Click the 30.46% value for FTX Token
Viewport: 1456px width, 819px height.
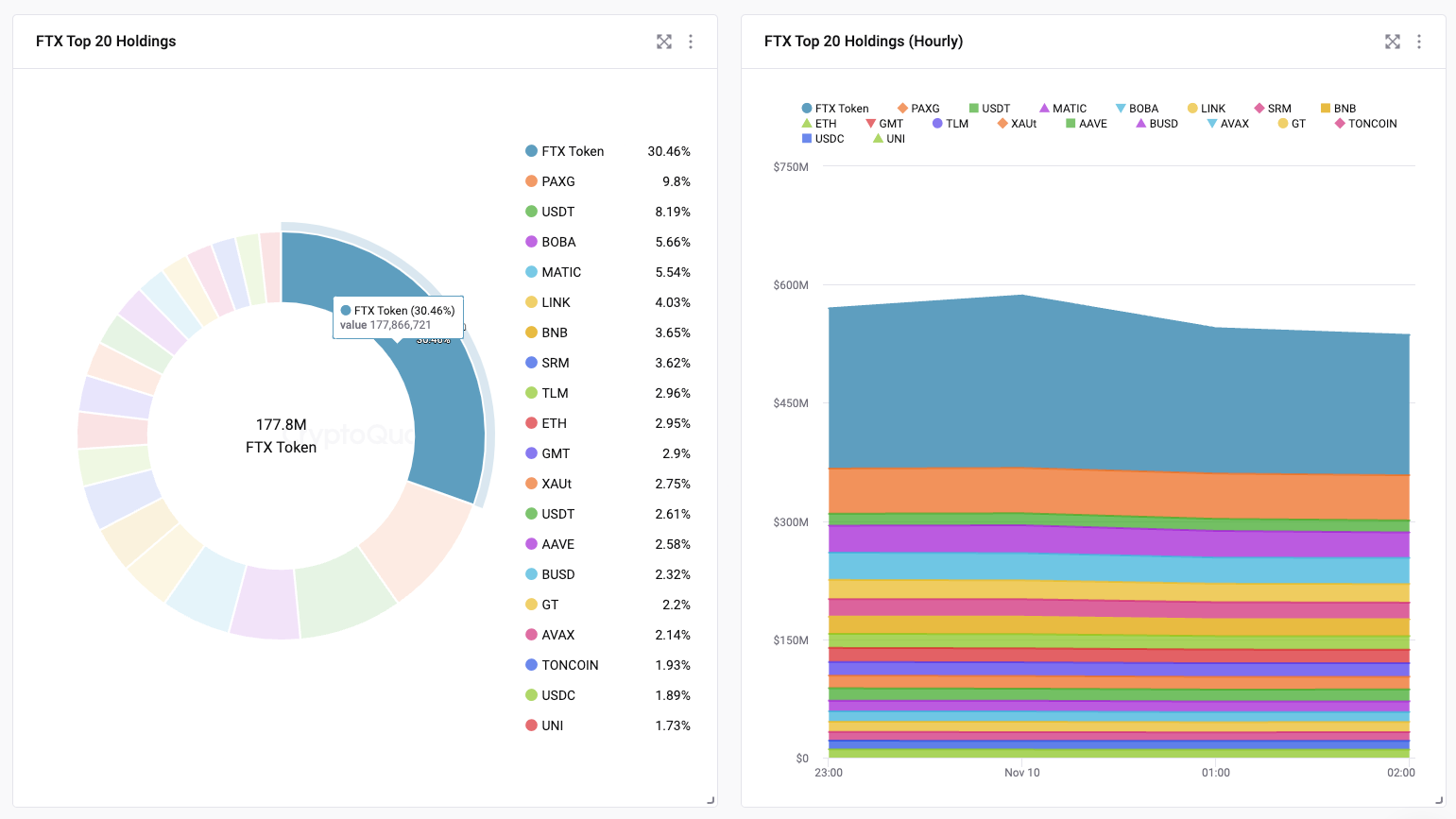669,151
